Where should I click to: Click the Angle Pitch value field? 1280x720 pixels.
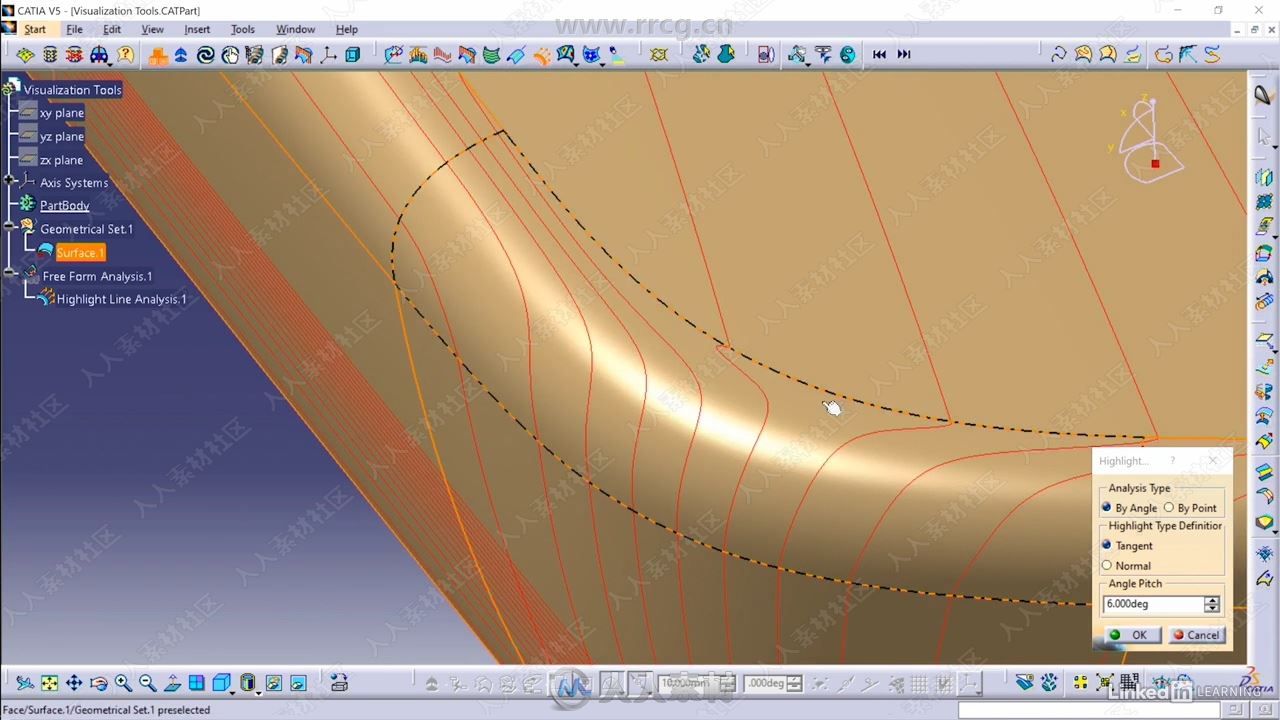tap(1153, 604)
